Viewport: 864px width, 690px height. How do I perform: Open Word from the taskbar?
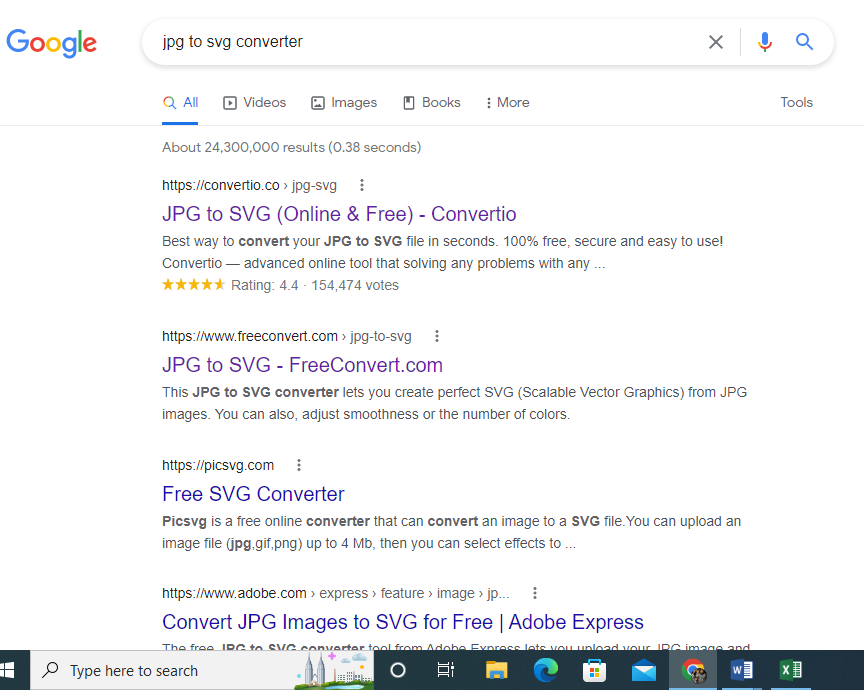tap(742, 669)
